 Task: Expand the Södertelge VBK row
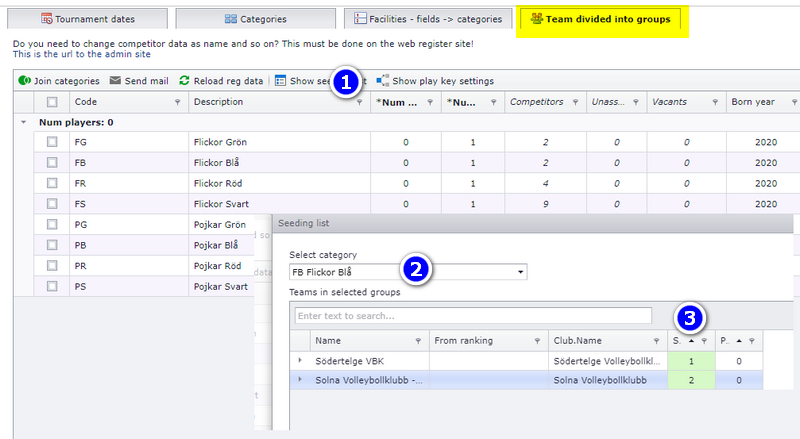pyautogui.click(x=300, y=360)
